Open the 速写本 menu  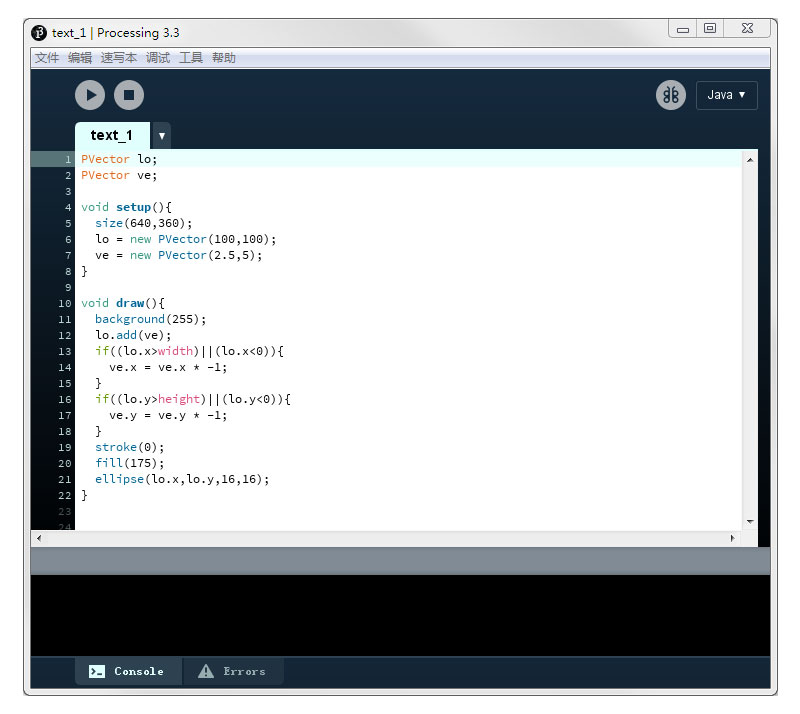click(x=119, y=58)
